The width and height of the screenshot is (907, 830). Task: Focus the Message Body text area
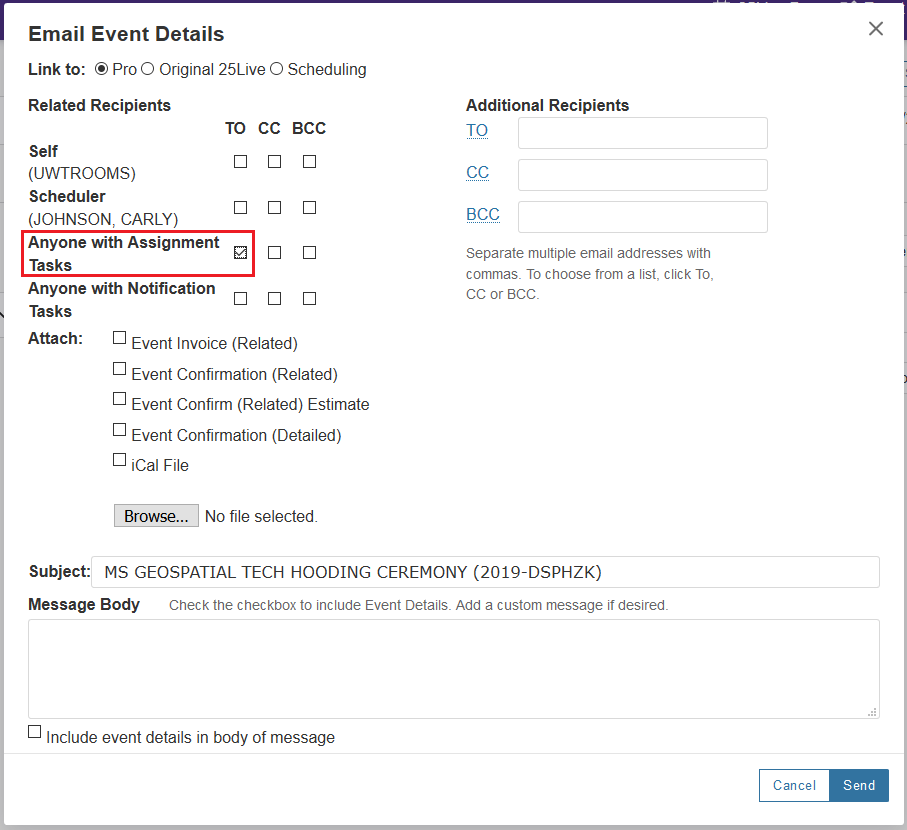point(453,668)
